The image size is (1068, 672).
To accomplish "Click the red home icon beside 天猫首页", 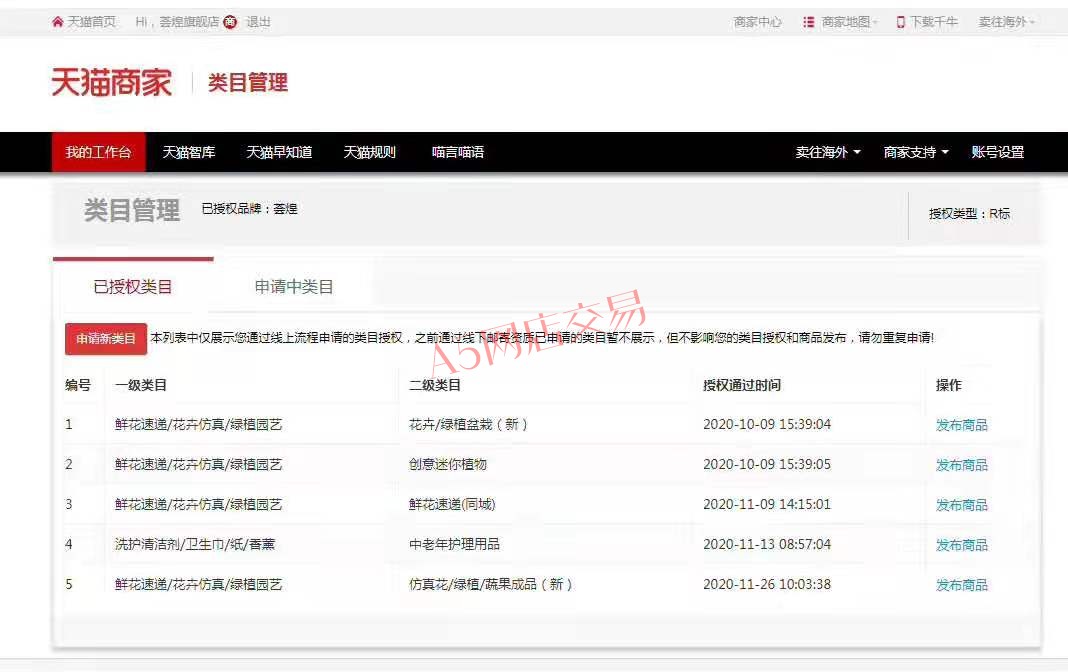I will [x=57, y=22].
